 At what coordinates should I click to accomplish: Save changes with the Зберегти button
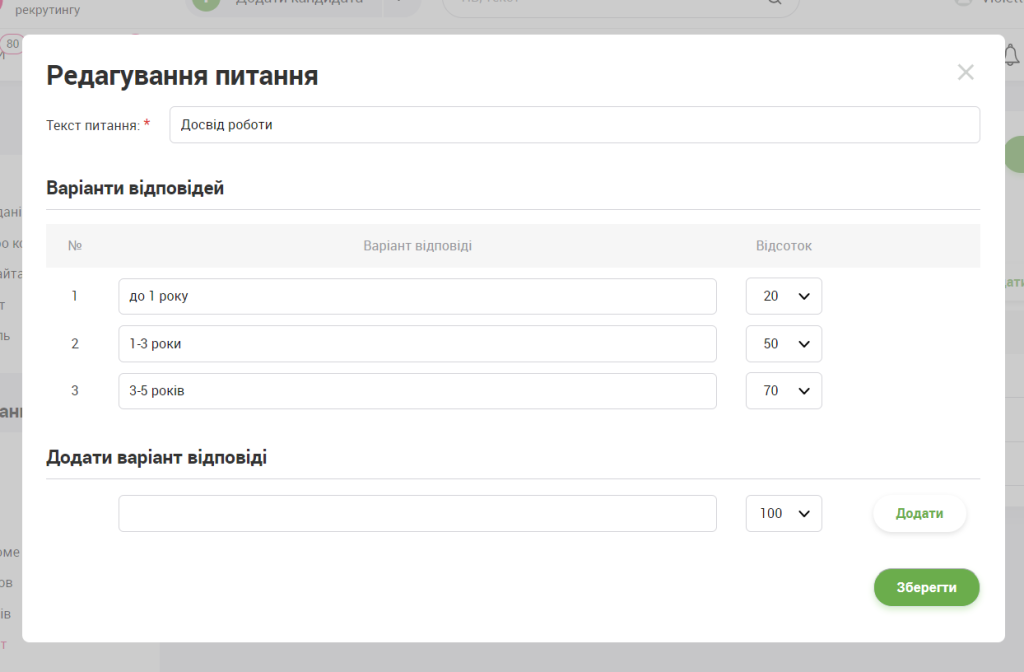[927, 587]
